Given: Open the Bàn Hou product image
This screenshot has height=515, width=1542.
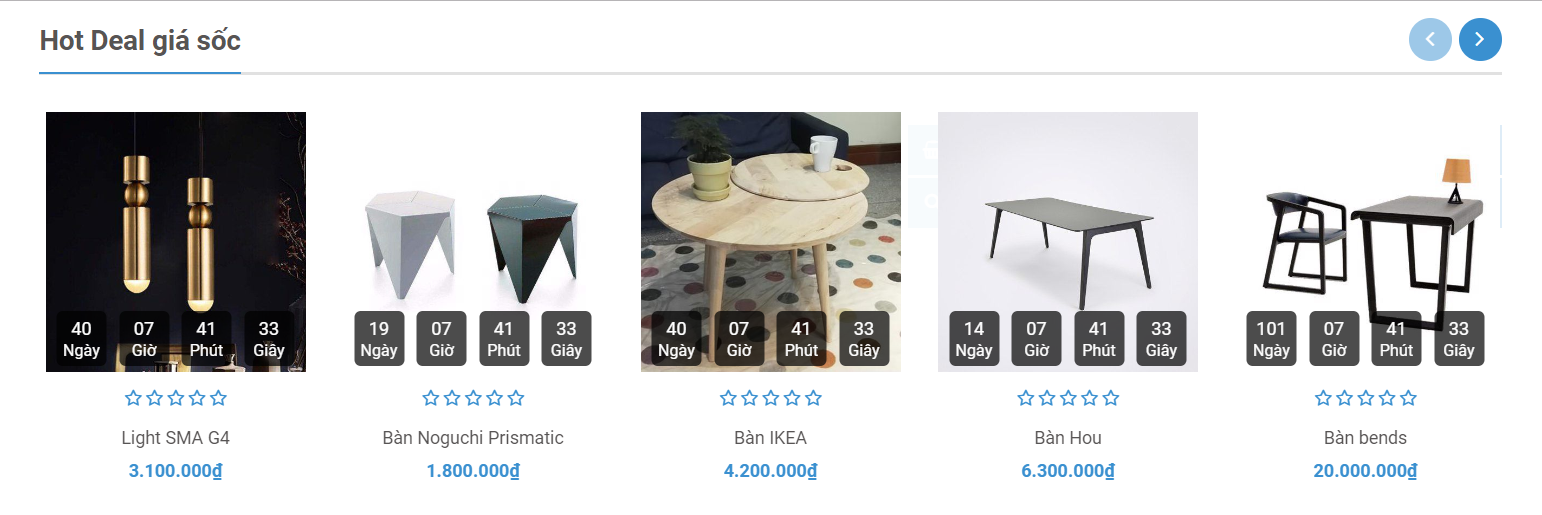Looking at the screenshot, I should click(1068, 220).
